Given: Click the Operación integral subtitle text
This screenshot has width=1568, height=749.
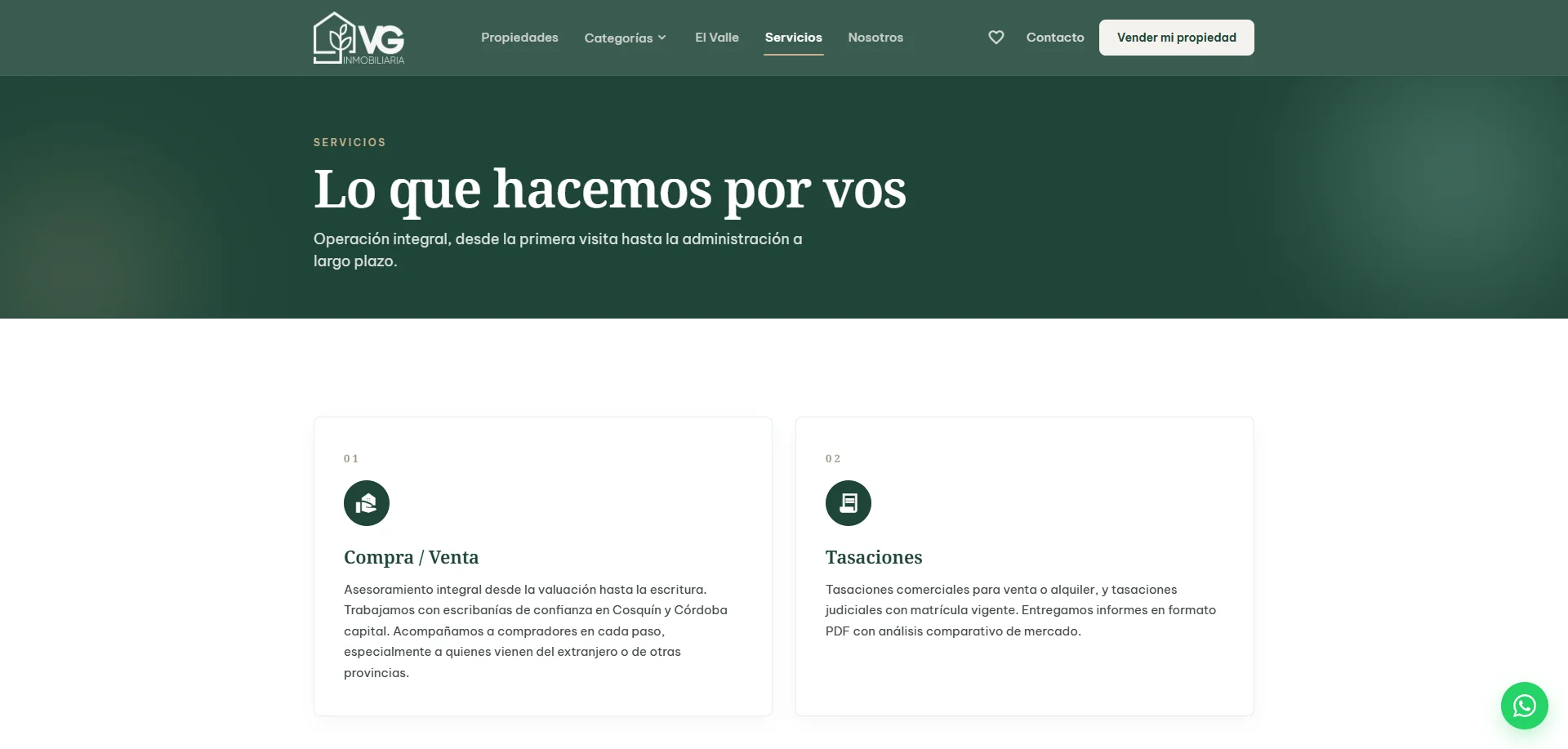Looking at the screenshot, I should pos(558,250).
